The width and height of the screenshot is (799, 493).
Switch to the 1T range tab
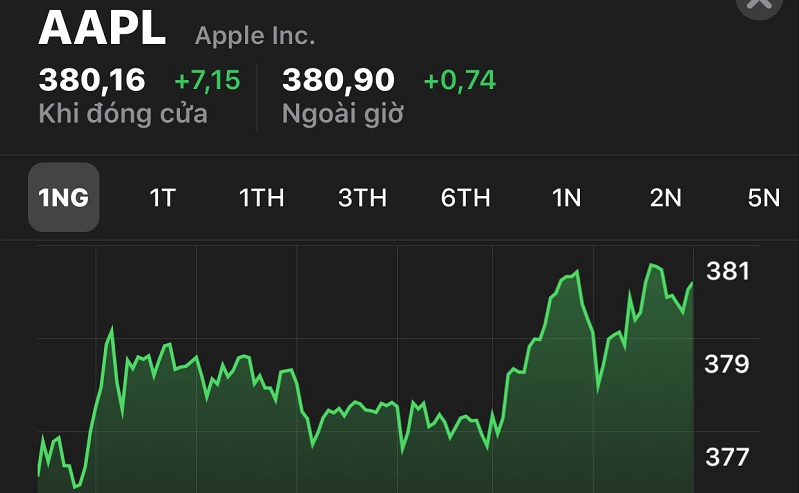[x=162, y=197]
